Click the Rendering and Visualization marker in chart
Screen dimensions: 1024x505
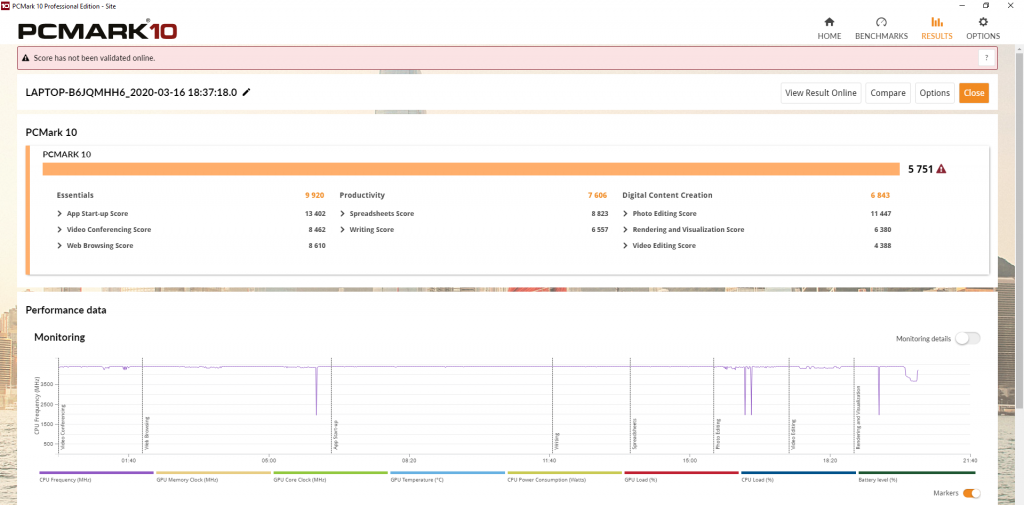[x=859, y=418]
